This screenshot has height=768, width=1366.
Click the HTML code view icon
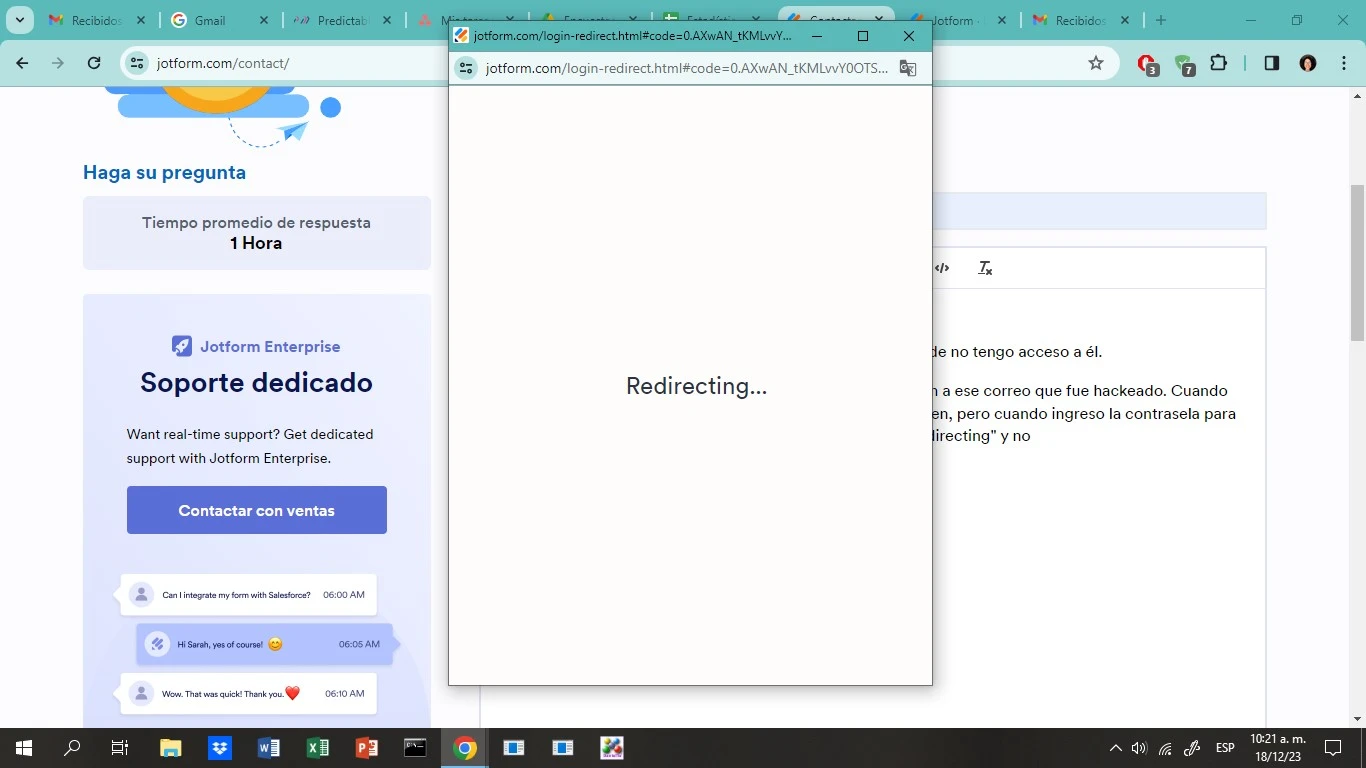(941, 267)
